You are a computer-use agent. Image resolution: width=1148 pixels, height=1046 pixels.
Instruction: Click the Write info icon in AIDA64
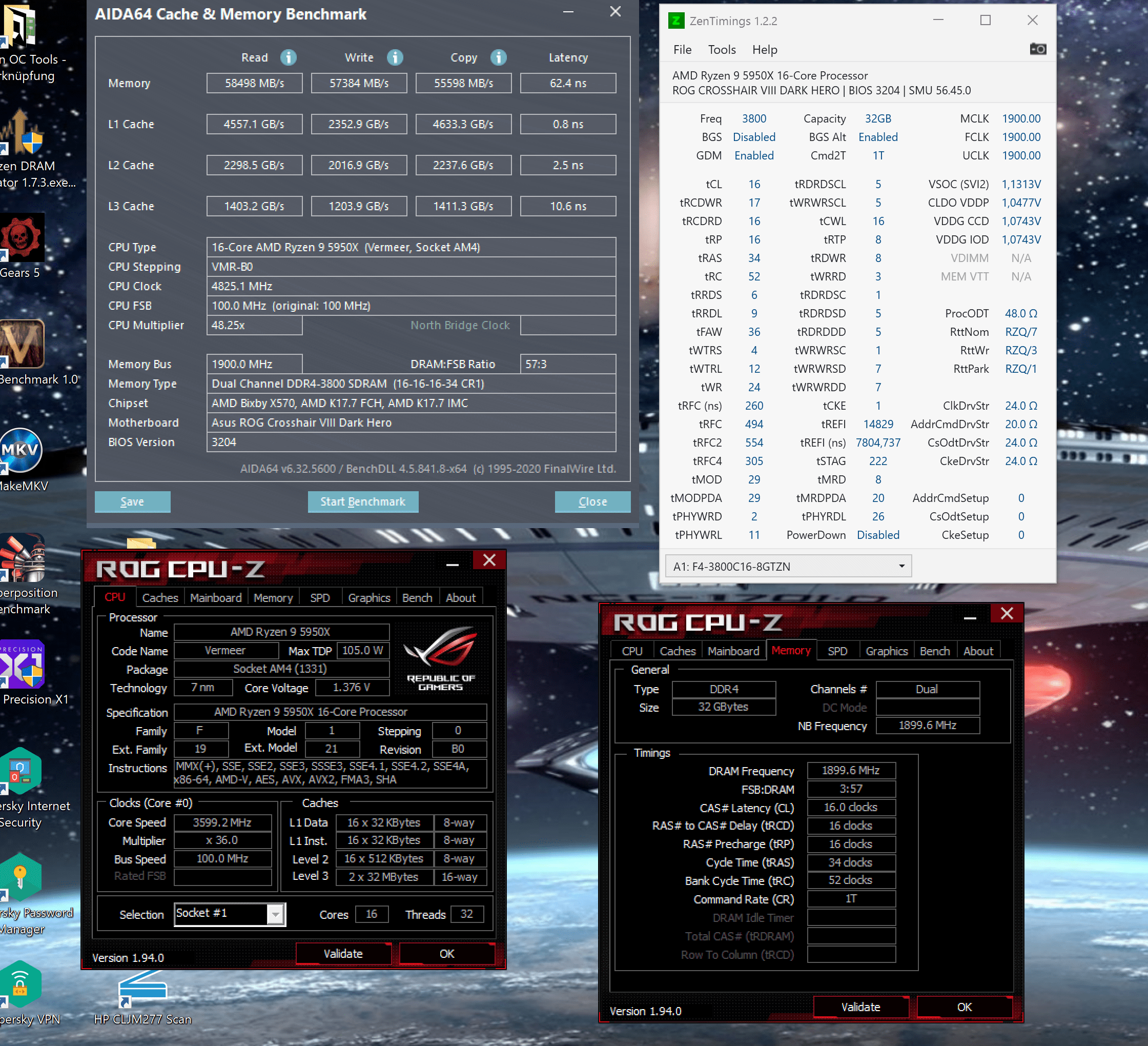(x=395, y=57)
